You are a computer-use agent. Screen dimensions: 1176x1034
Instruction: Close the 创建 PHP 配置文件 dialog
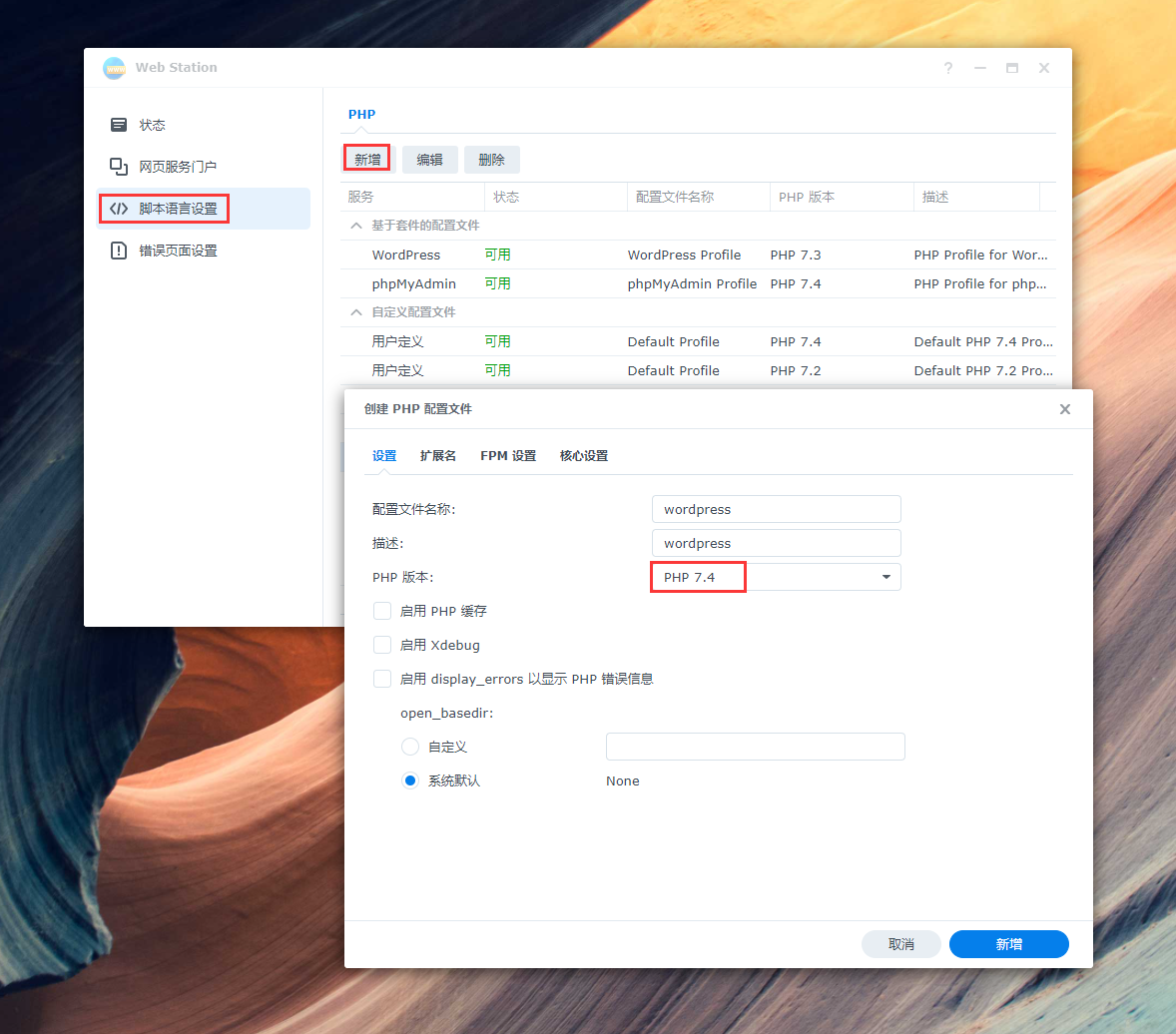point(1064,409)
